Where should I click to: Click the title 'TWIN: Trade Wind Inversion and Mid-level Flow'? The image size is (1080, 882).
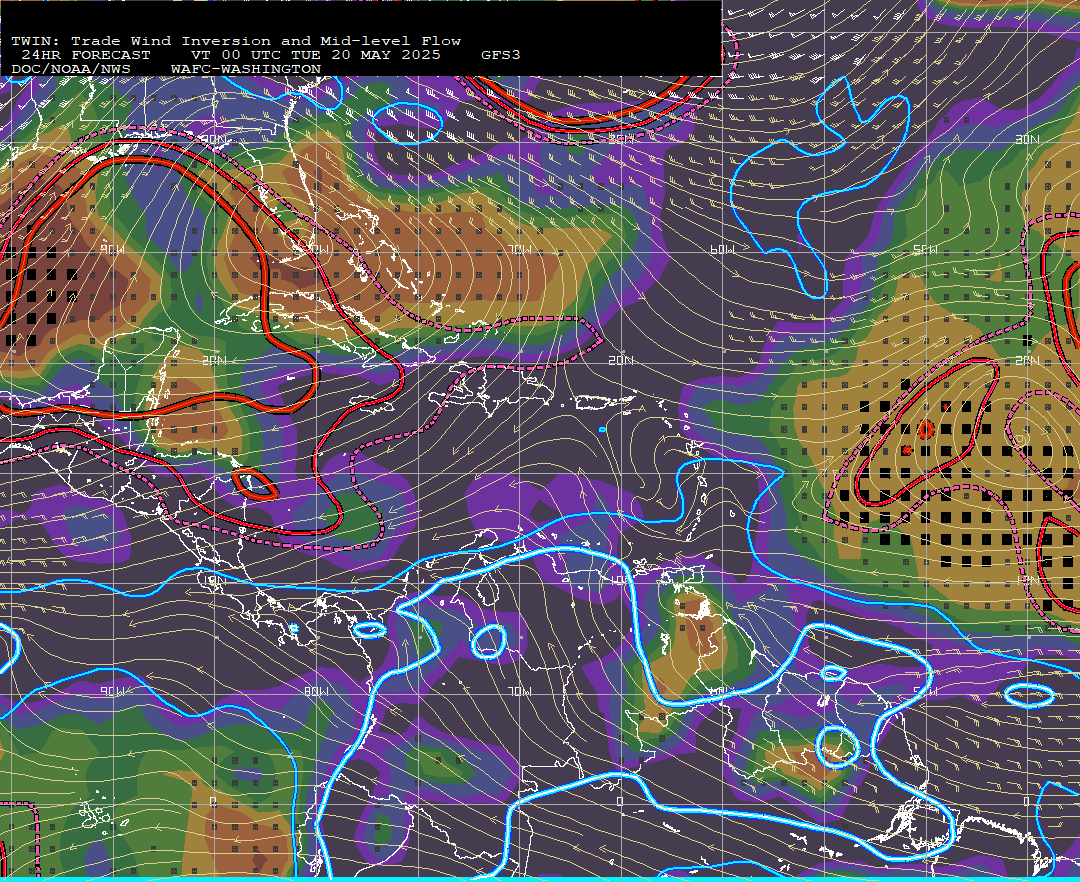tap(236, 41)
